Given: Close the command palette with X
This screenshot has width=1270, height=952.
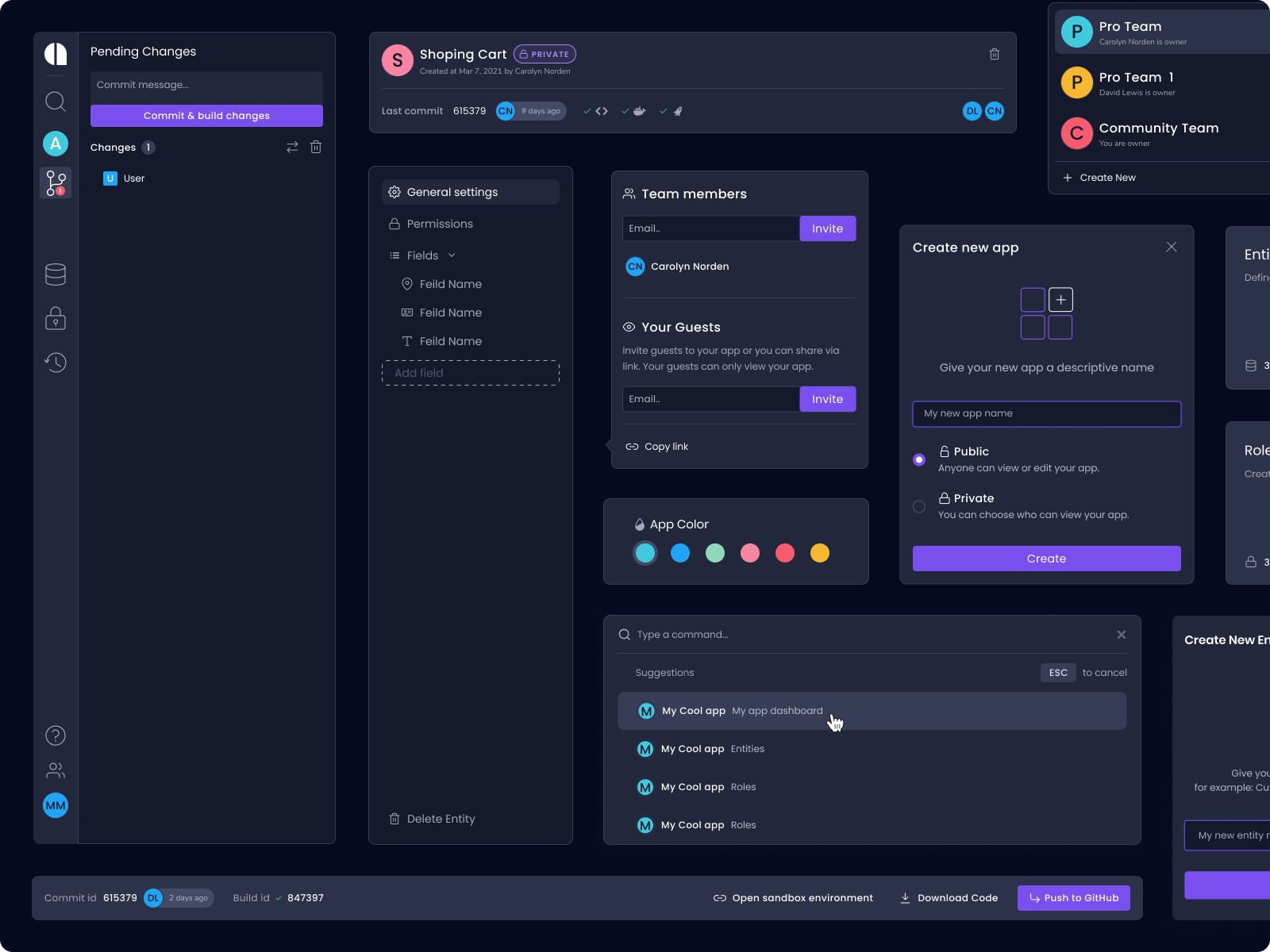Looking at the screenshot, I should [x=1122, y=635].
